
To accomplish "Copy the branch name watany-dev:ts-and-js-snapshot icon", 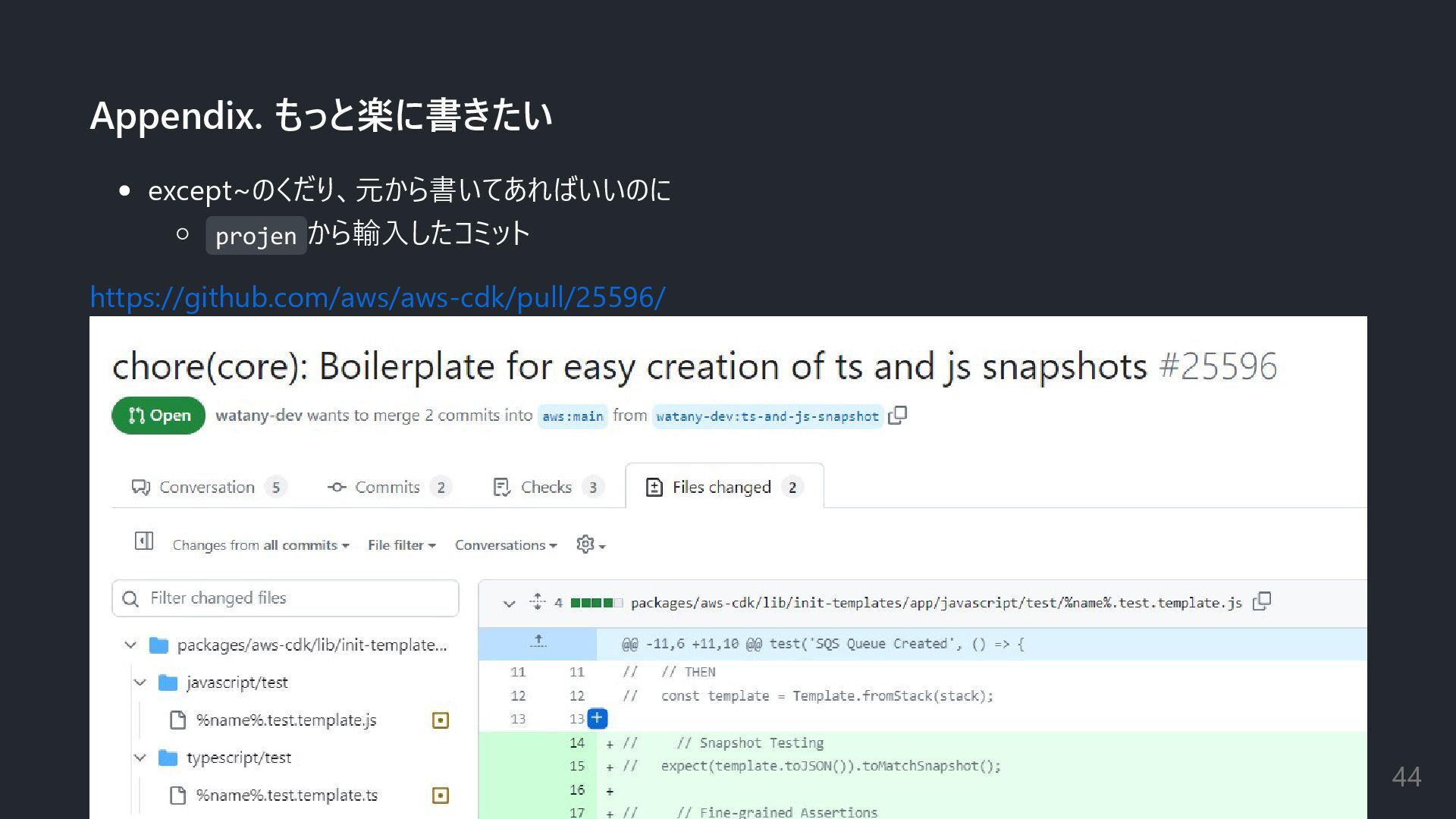I will tap(898, 416).
